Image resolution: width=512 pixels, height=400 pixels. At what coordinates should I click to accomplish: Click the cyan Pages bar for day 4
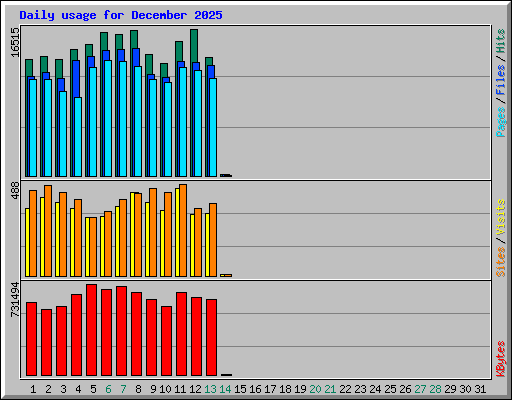tap(78, 137)
